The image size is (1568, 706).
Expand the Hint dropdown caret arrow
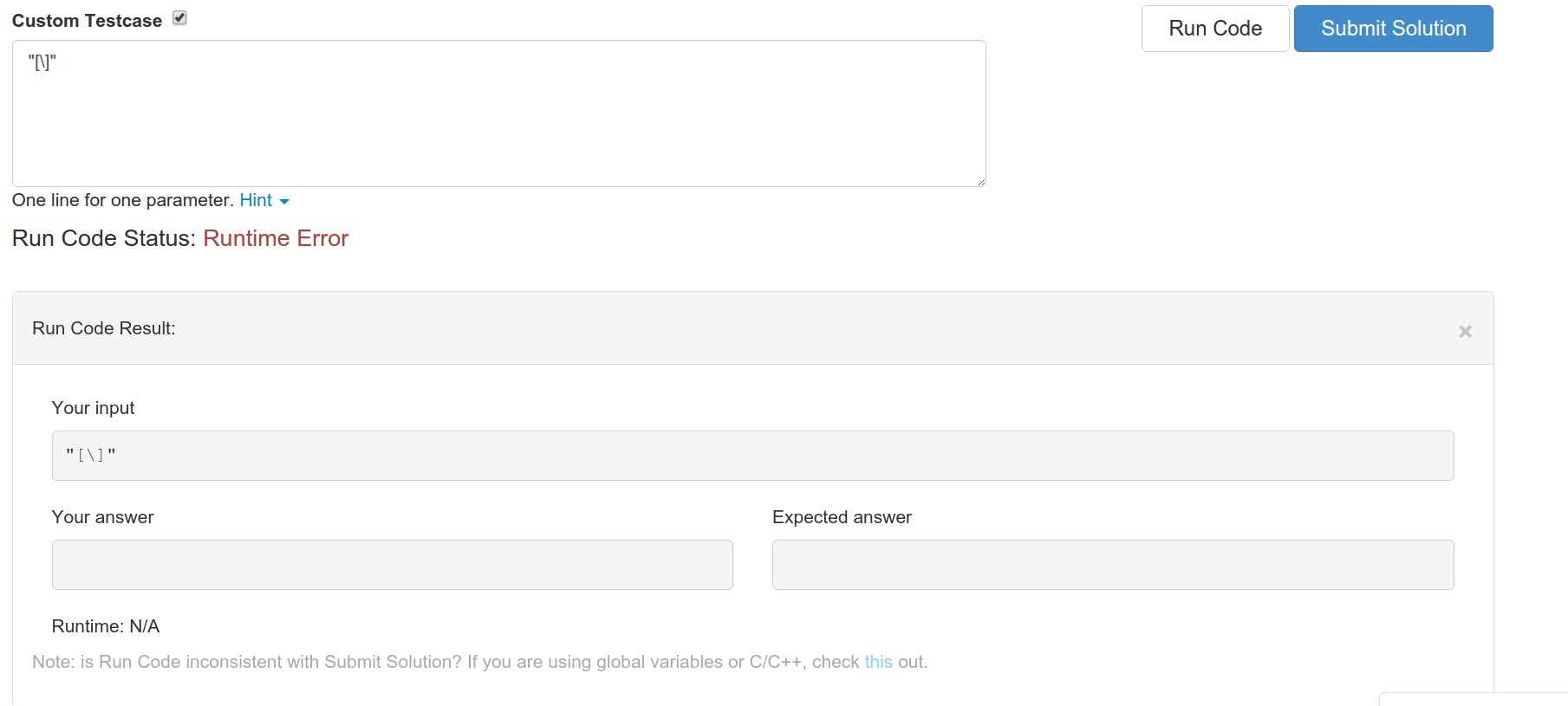(284, 201)
